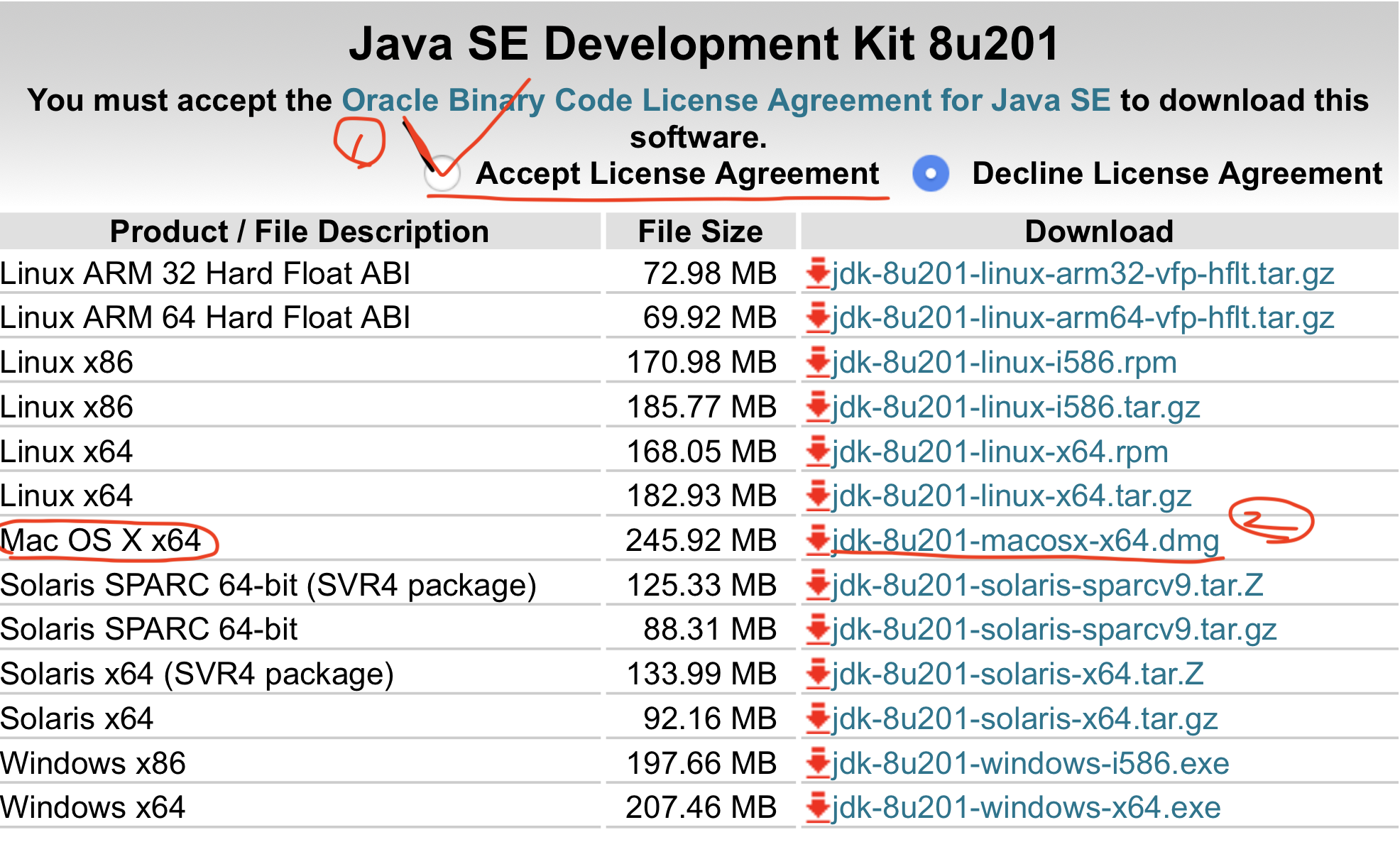The height and width of the screenshot is (842, 1400).
Task: Download jdk-8u201-solaris-x64.tar.gz link
Action: point(1025,719)
